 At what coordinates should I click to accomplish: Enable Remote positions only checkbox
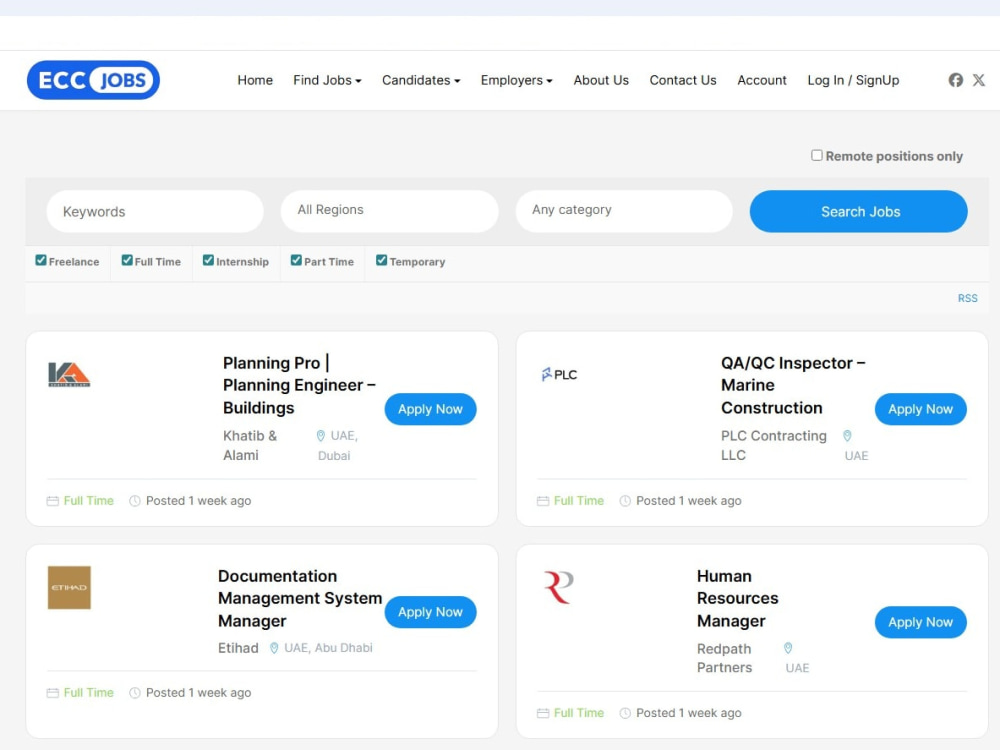pyautogui.click(x=816, y=156)
